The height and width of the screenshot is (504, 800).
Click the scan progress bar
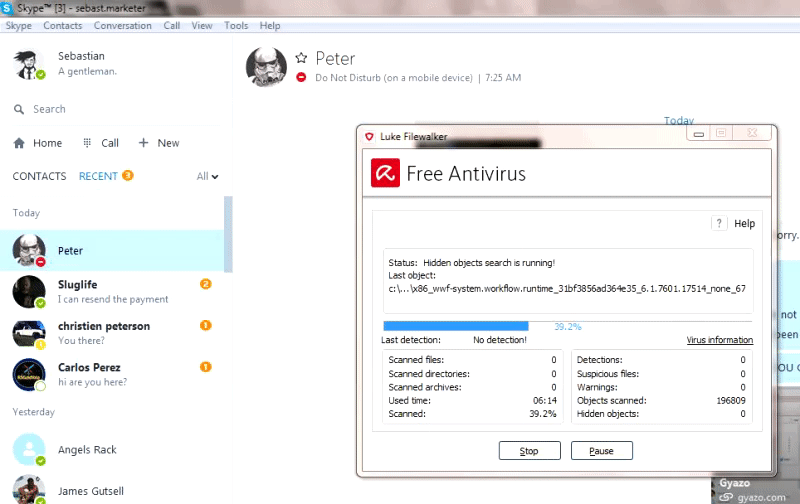coord(567,326)
